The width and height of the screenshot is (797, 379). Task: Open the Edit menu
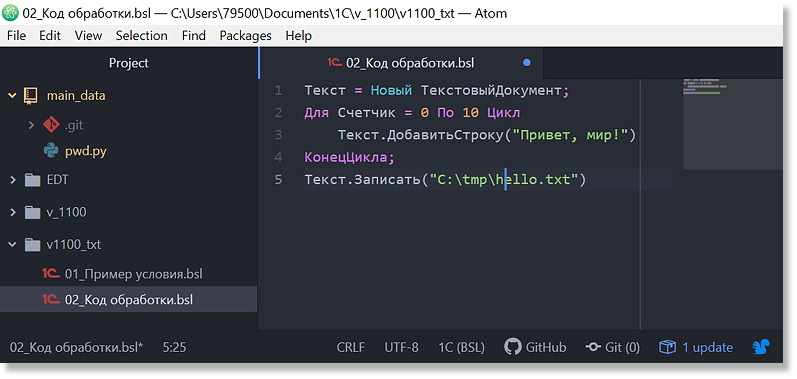[x=50, y=36]
